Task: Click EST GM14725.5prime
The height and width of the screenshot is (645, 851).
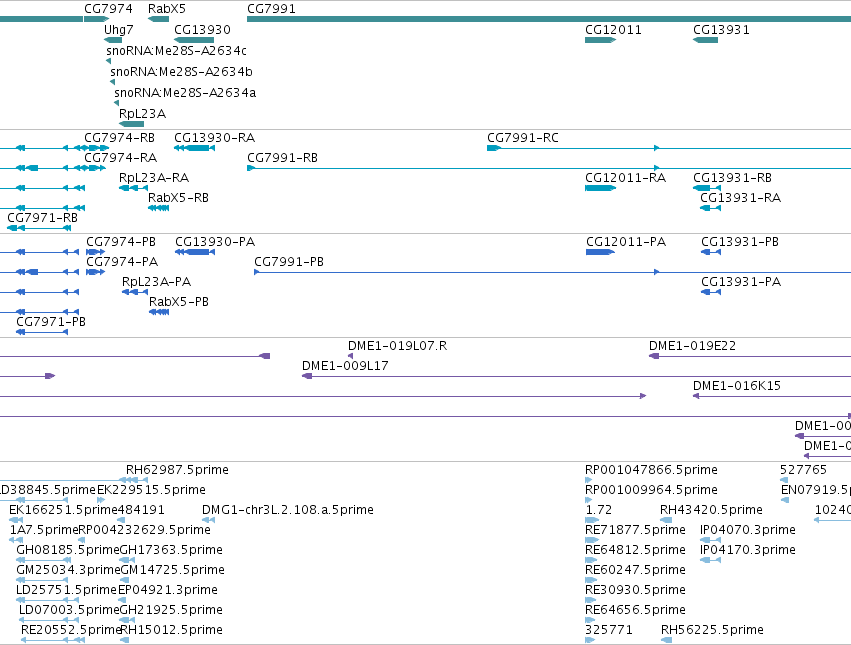Action: (x=172, y=570)
